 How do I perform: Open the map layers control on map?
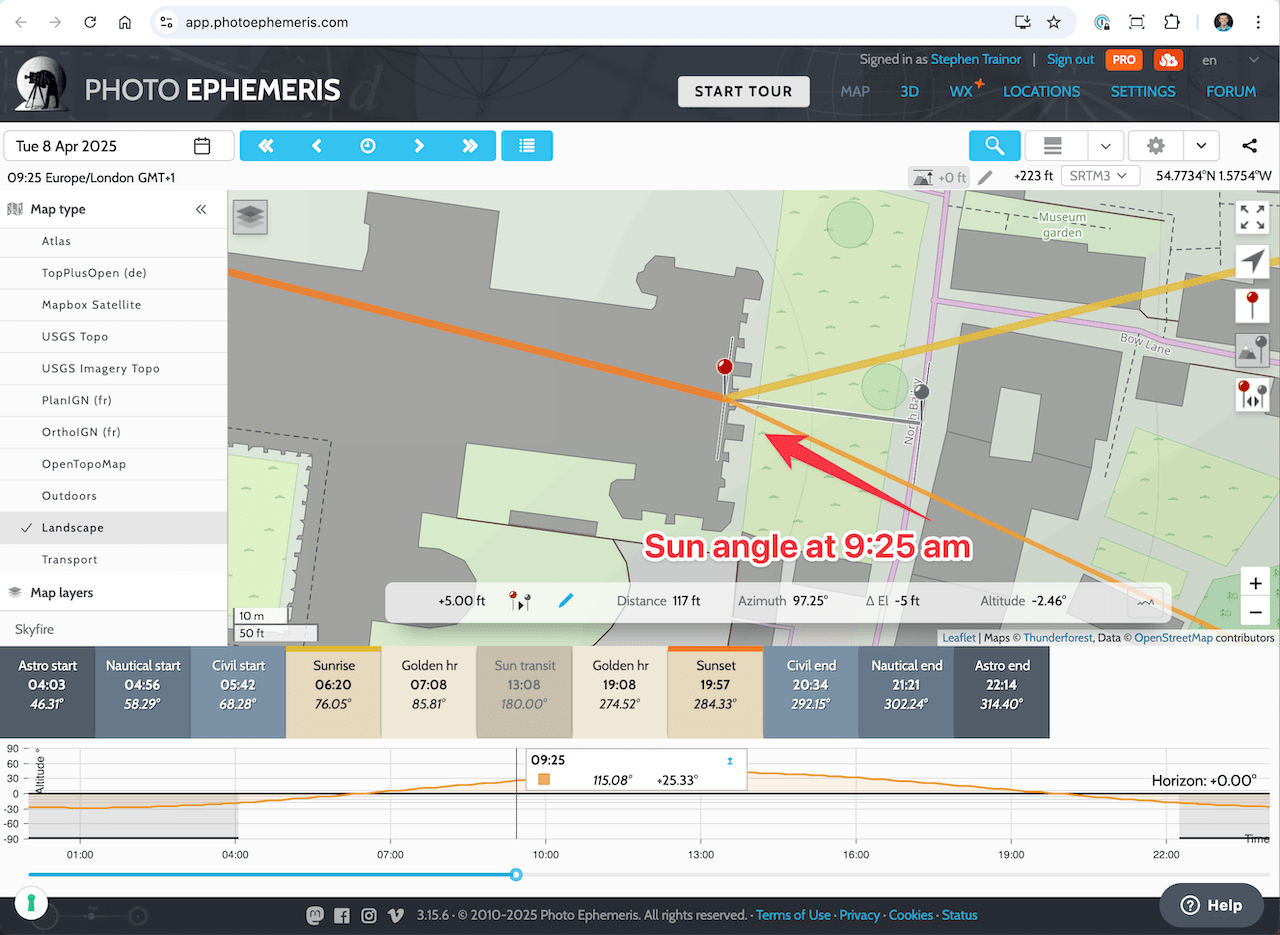tap(250, 217)
